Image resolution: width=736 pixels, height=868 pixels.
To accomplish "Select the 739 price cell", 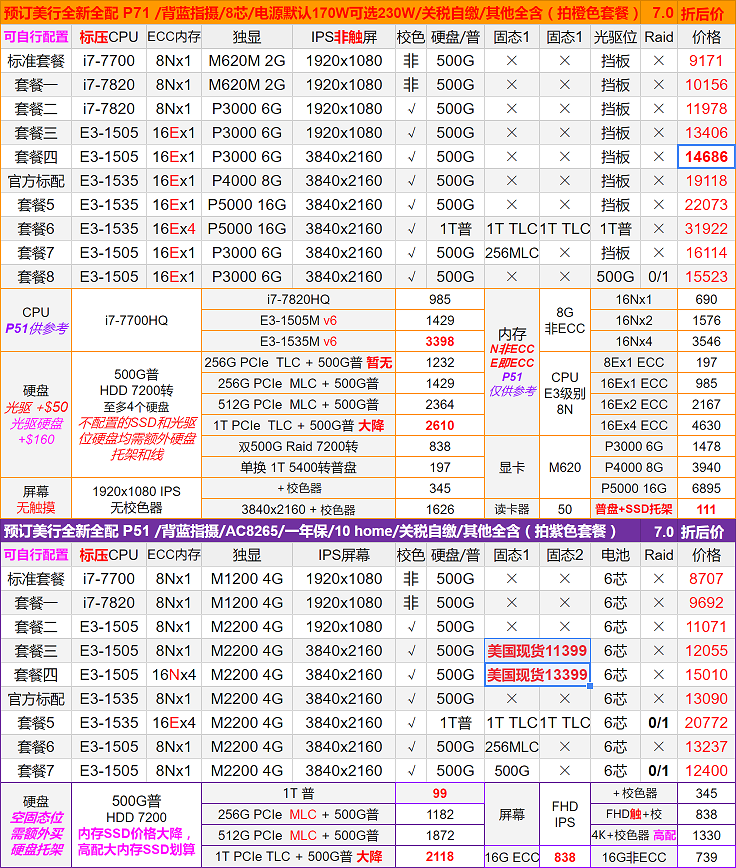I will 706,857.
